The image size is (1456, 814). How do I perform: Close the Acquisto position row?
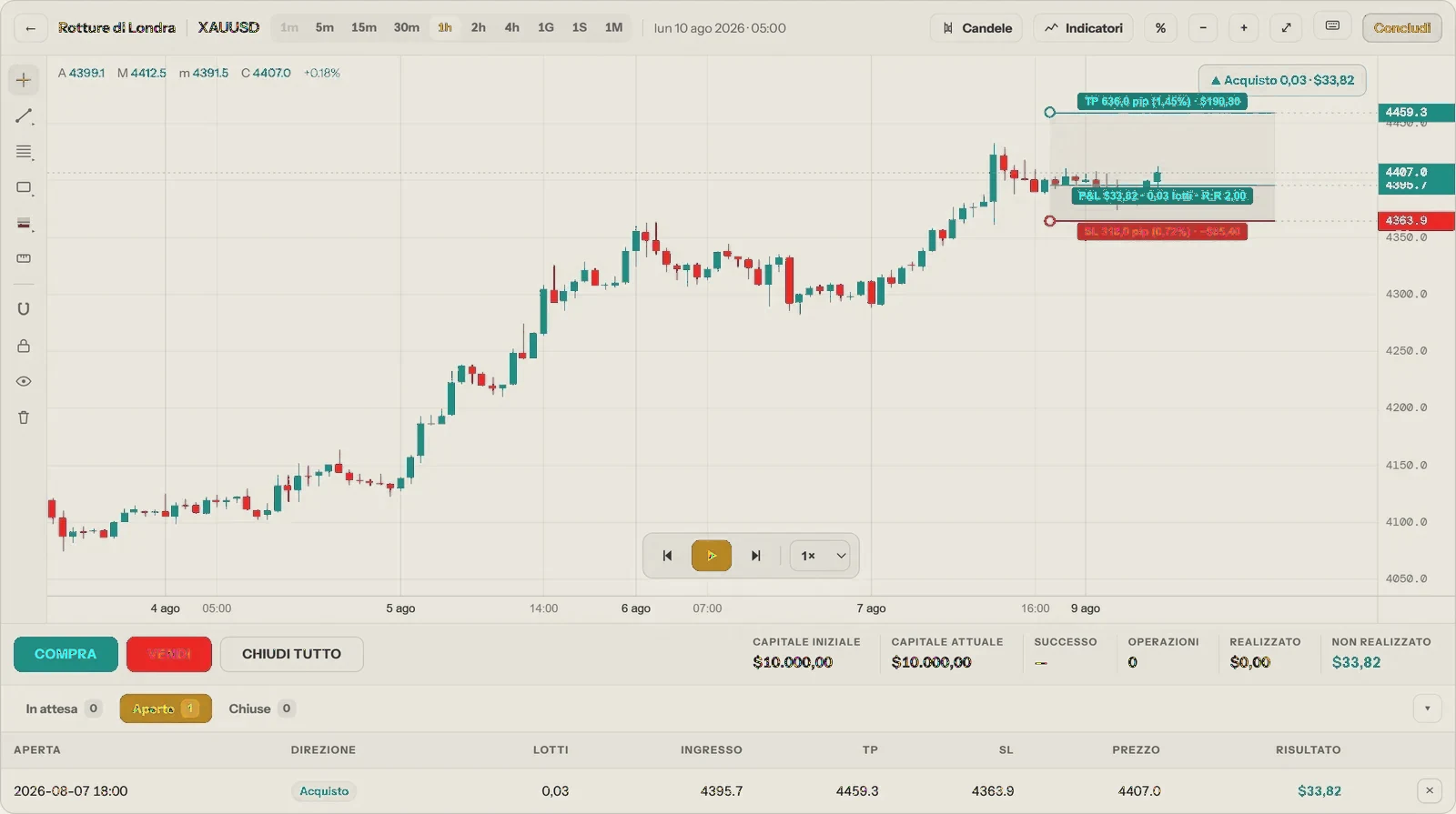pos(1430,790)
